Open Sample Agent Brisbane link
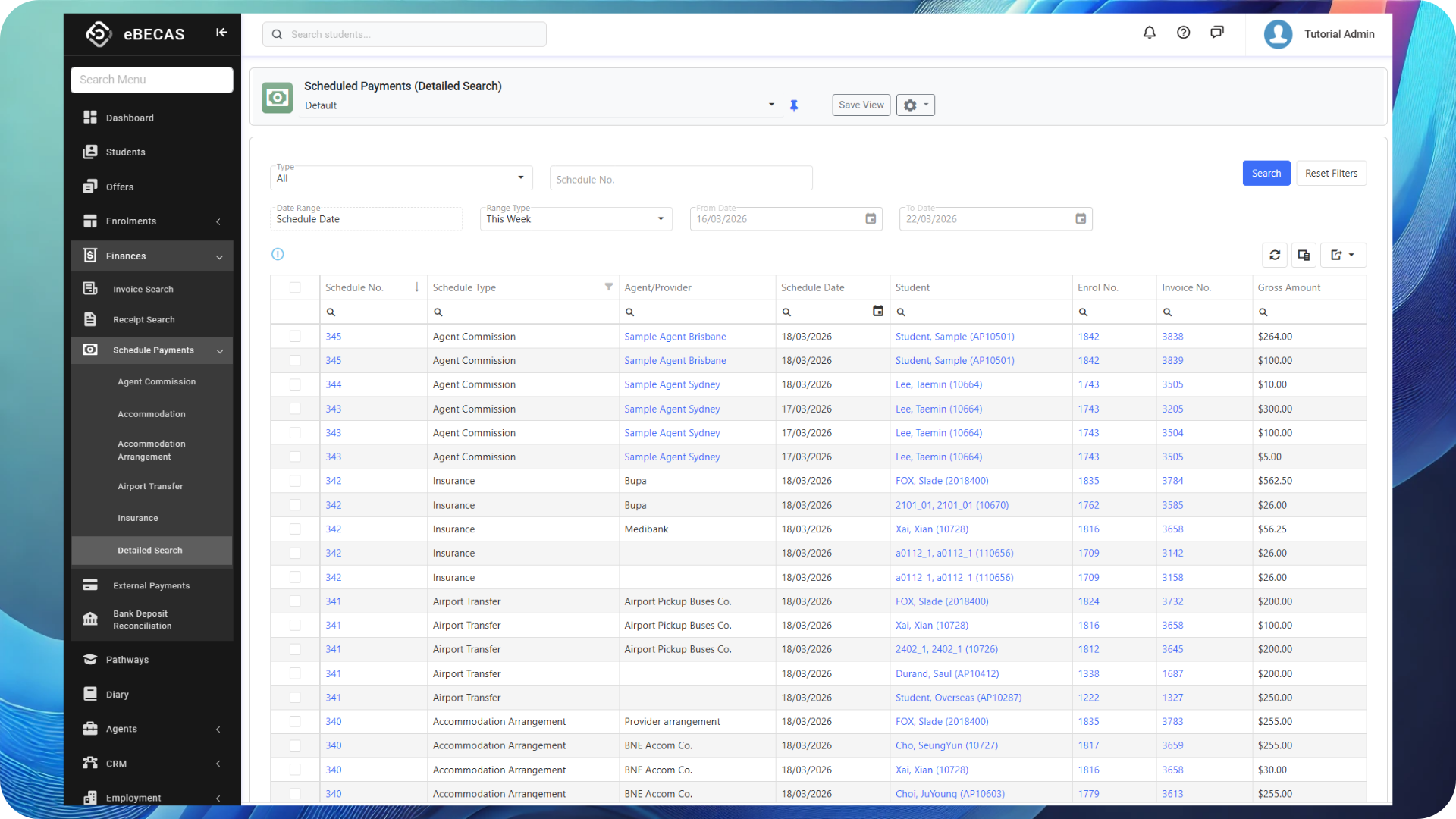Screen dimensions: 1456x819 point(675,337)
